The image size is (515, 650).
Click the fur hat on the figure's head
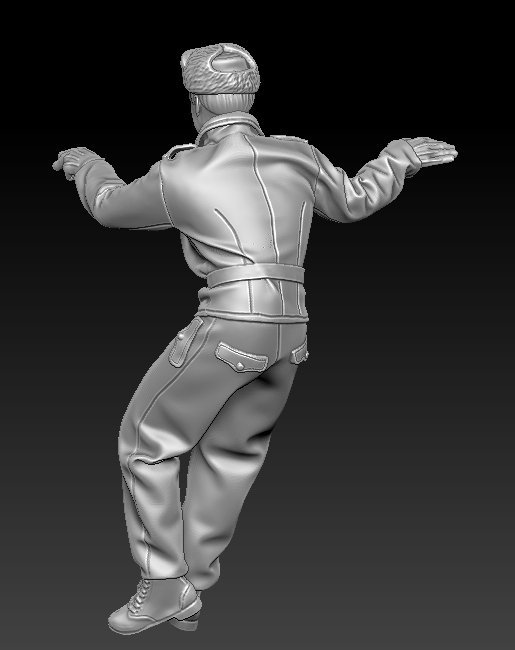click(220, 70)
